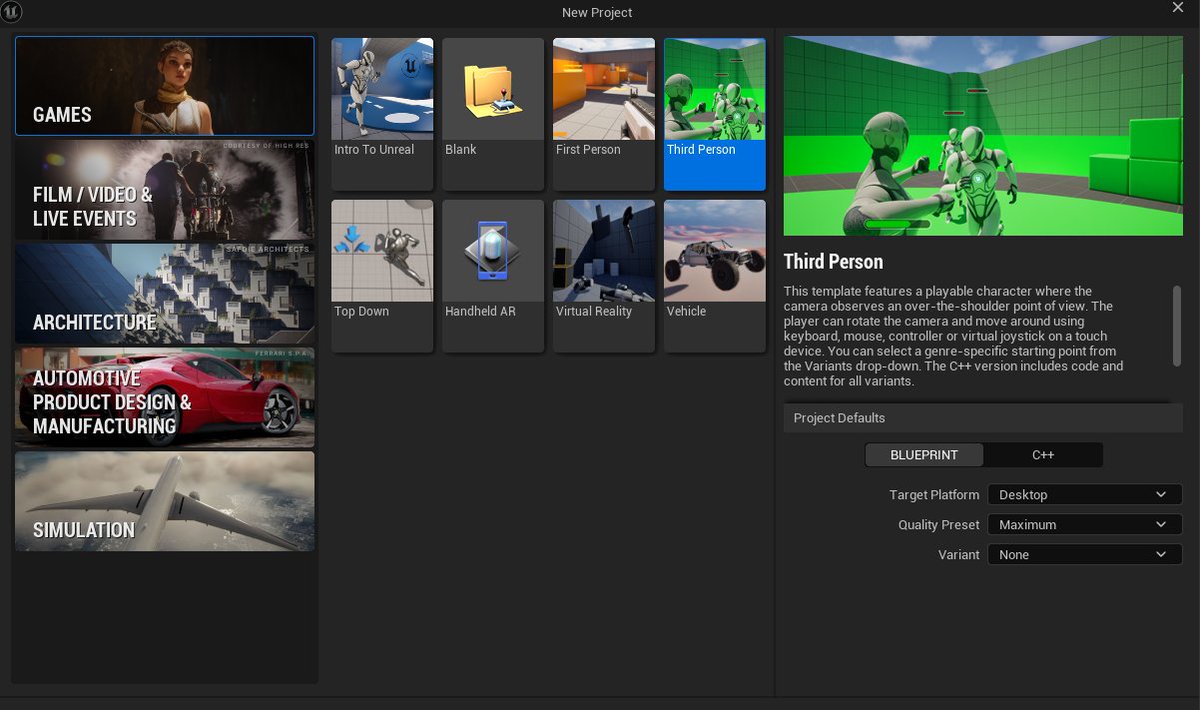
Task: Switch project defaults to C++
Action: 1043,454
